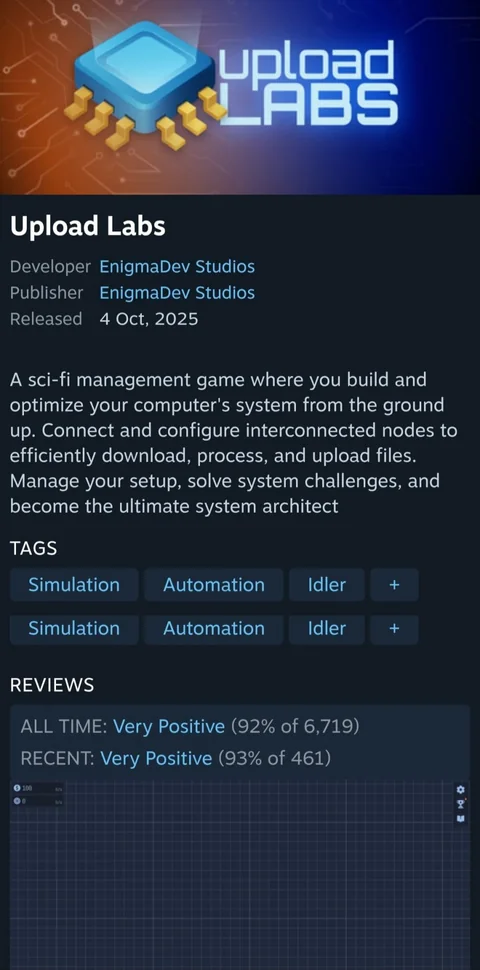Image resolution: width=480 pixels, height=970 pixels.
Task: Select the Automation tag in the top row
Action: click(x=213, y=585)
